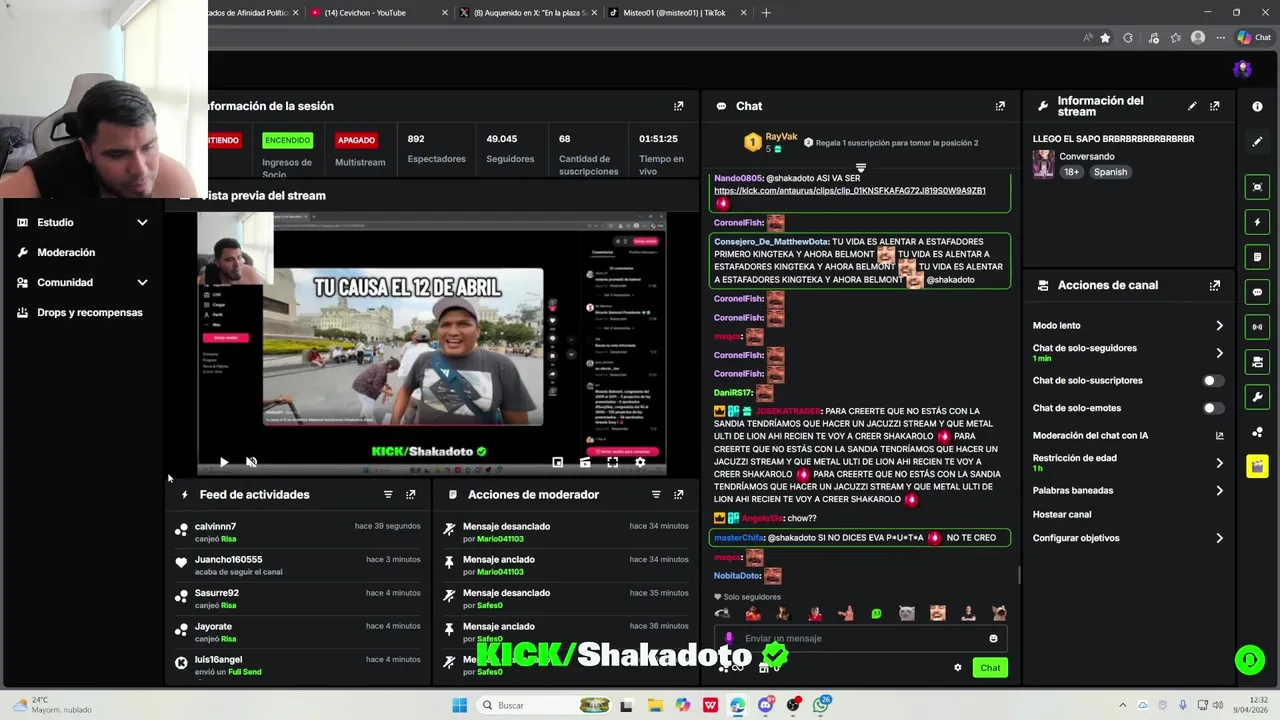
Task: Open the info icon in right sidebar
Action: coord(1257,106)
